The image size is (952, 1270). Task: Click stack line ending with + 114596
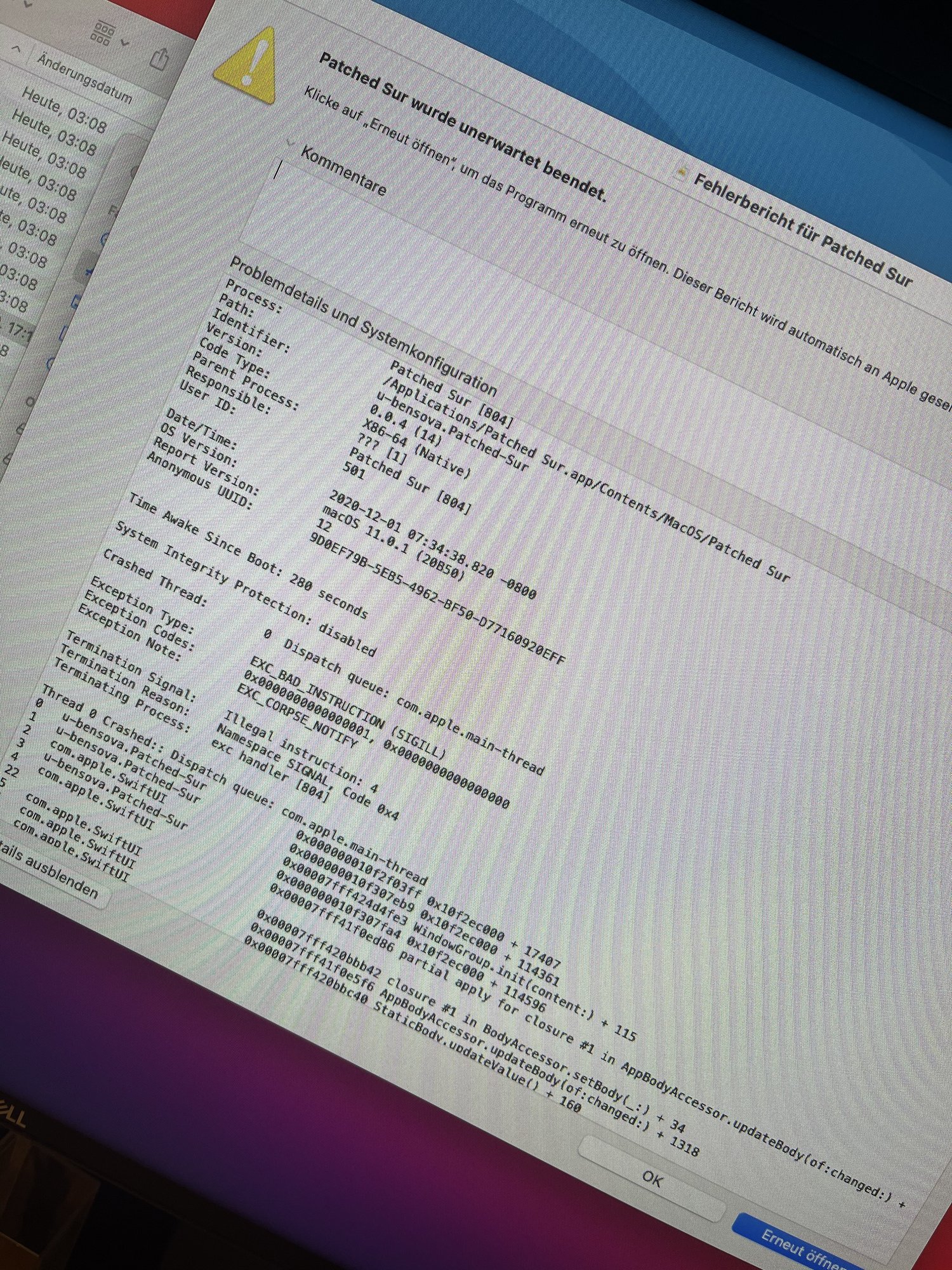click(x=411, y=942)
